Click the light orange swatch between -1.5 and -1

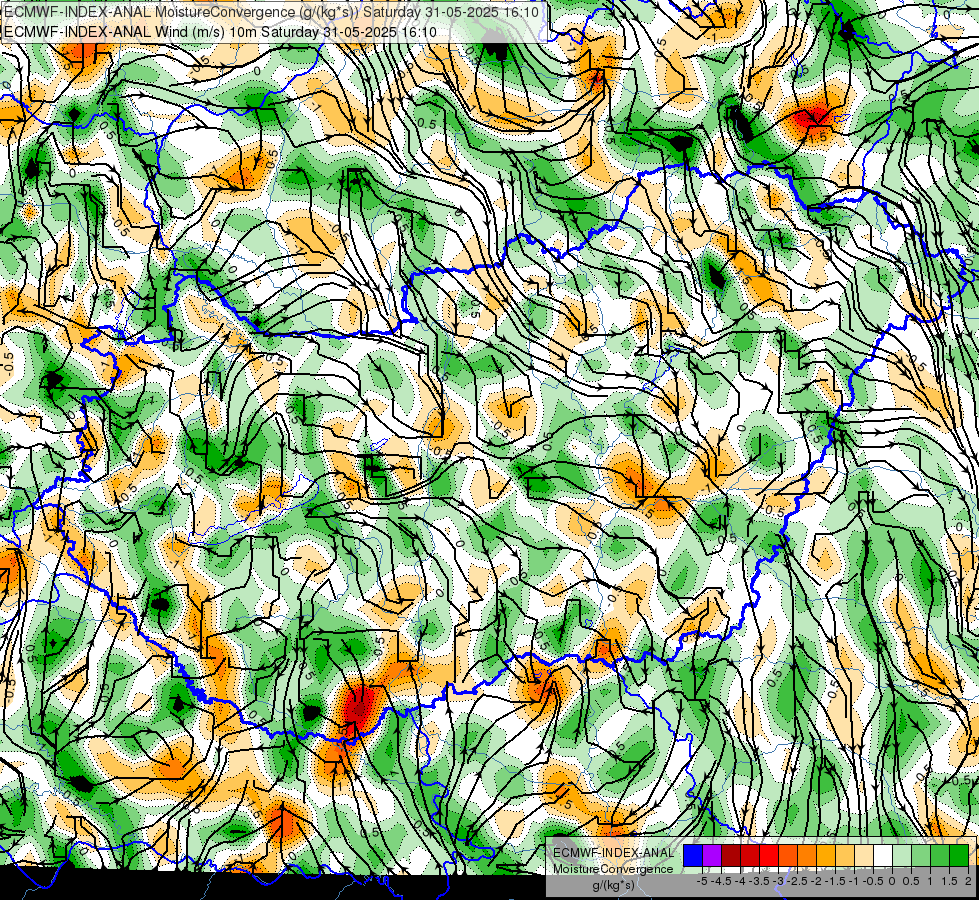[x=845, y=856]
